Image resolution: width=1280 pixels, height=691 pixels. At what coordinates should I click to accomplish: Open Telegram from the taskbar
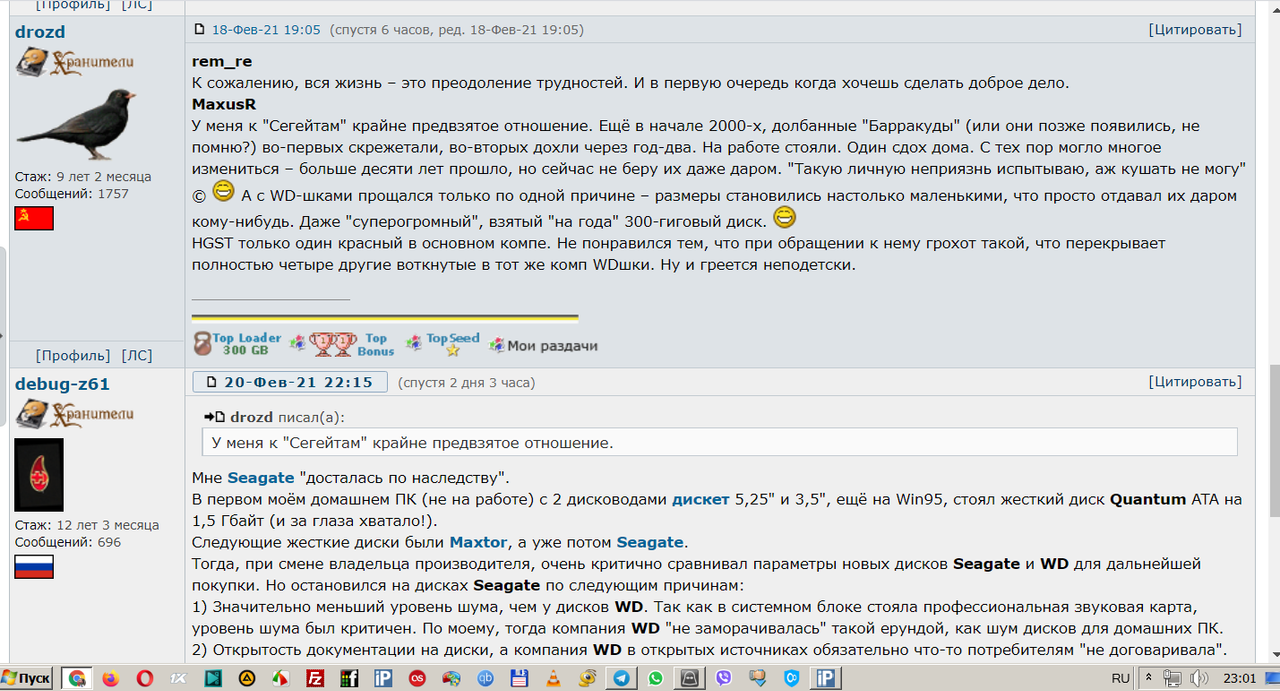pos(621,678)
